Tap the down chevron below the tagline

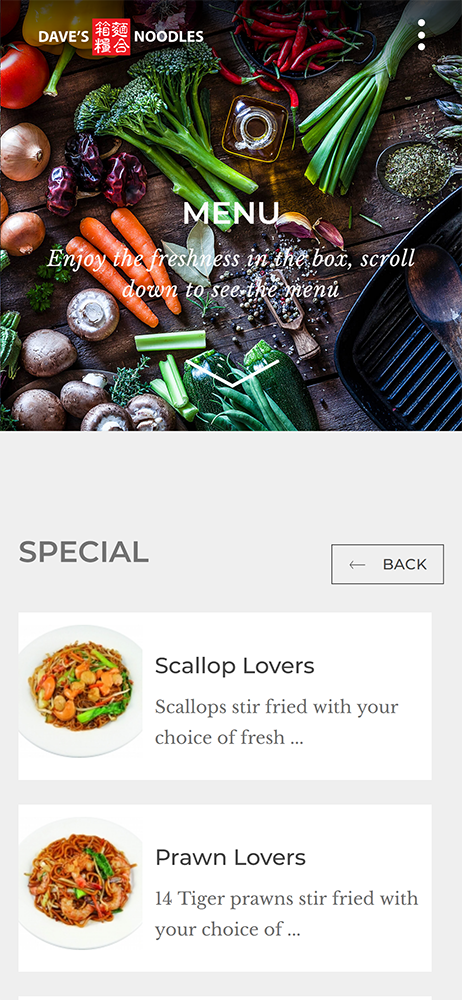(x=233, y=373)
